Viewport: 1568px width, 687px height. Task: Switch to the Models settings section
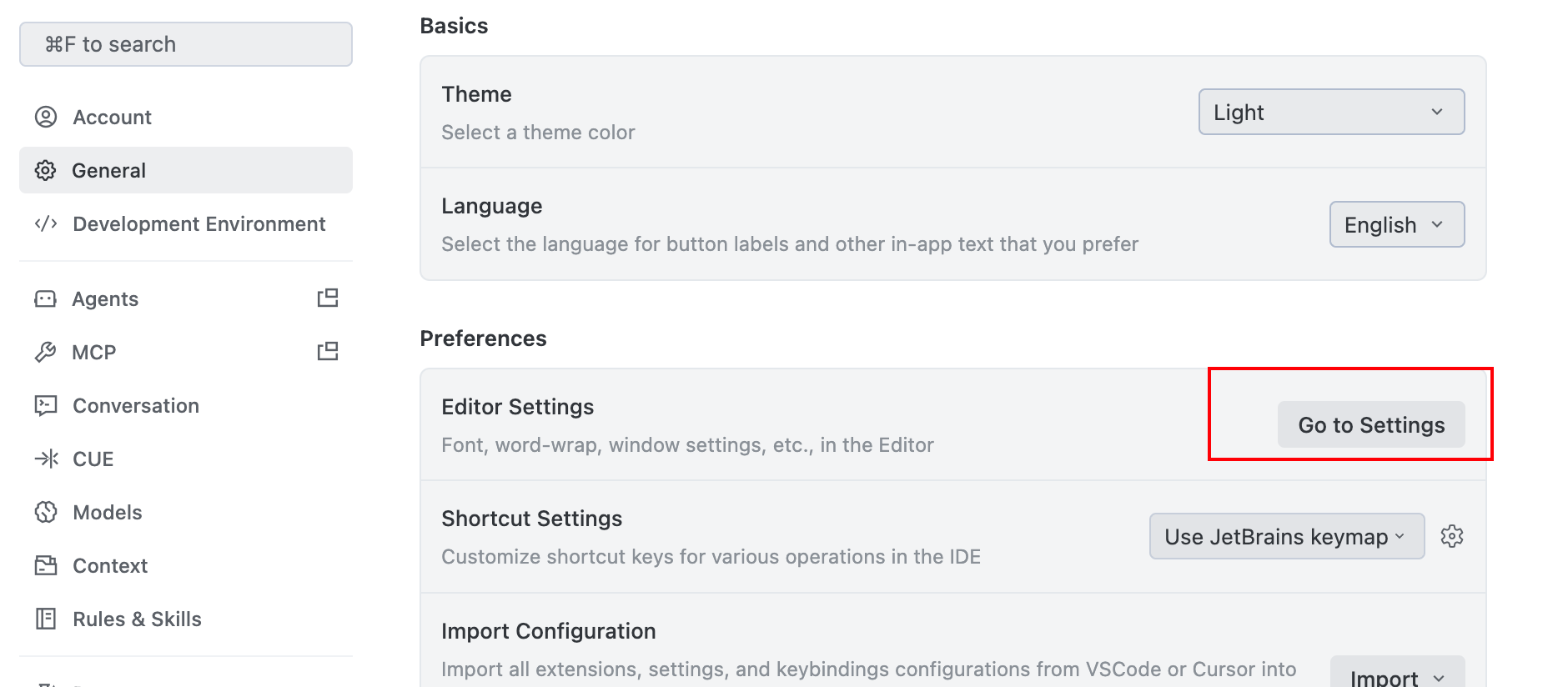pos(108,512)
